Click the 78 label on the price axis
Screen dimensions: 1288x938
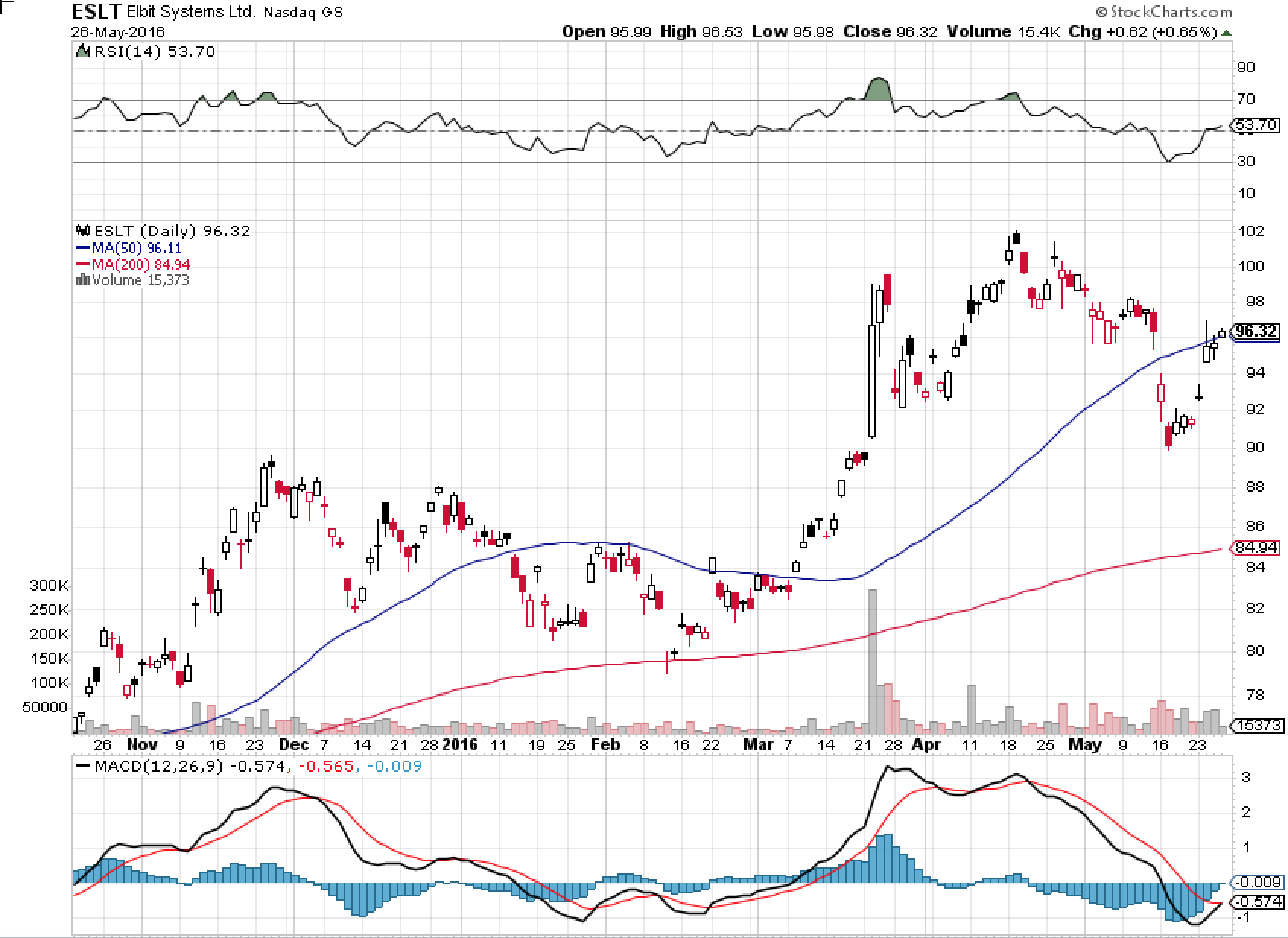click(x=1255, y=695)
